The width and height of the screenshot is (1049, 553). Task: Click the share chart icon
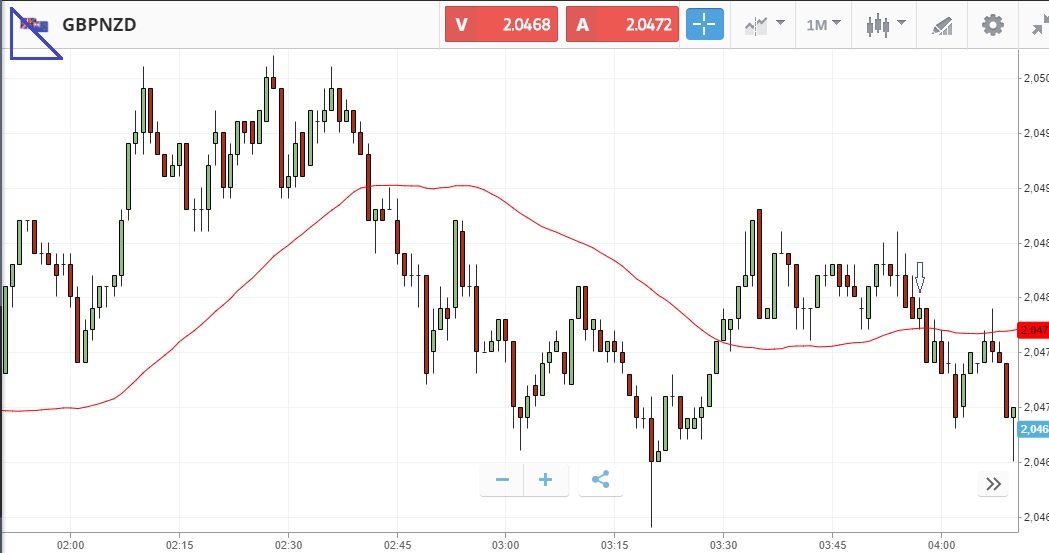coord(600,480)
